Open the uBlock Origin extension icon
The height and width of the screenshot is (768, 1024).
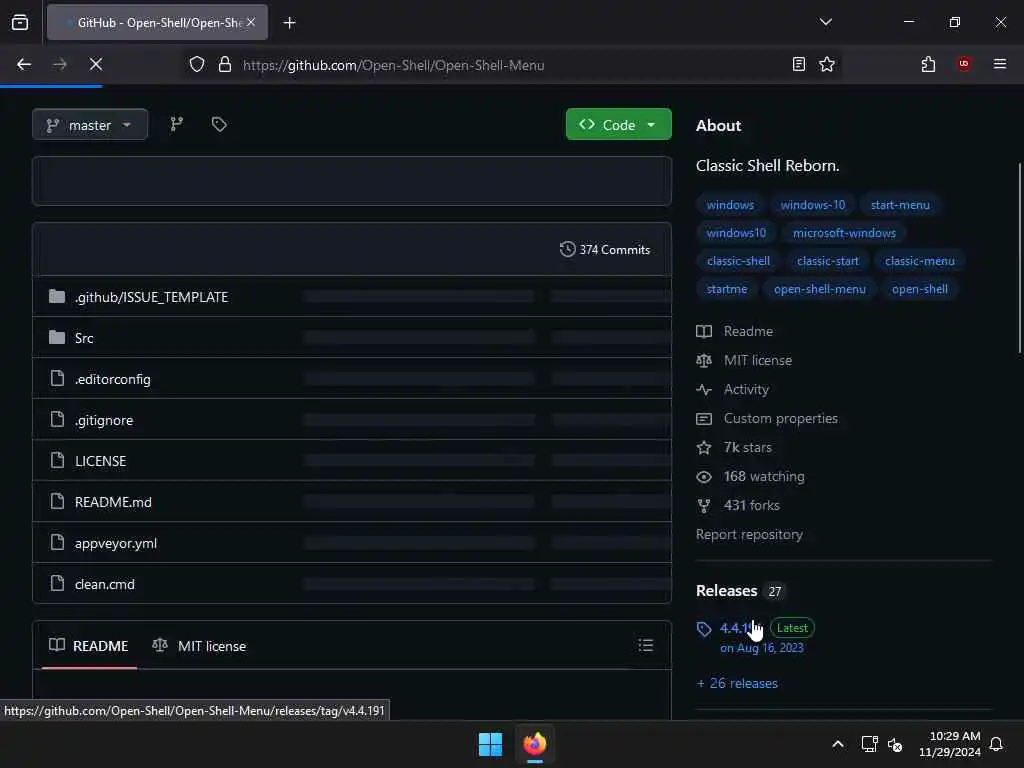click(963, 64)
